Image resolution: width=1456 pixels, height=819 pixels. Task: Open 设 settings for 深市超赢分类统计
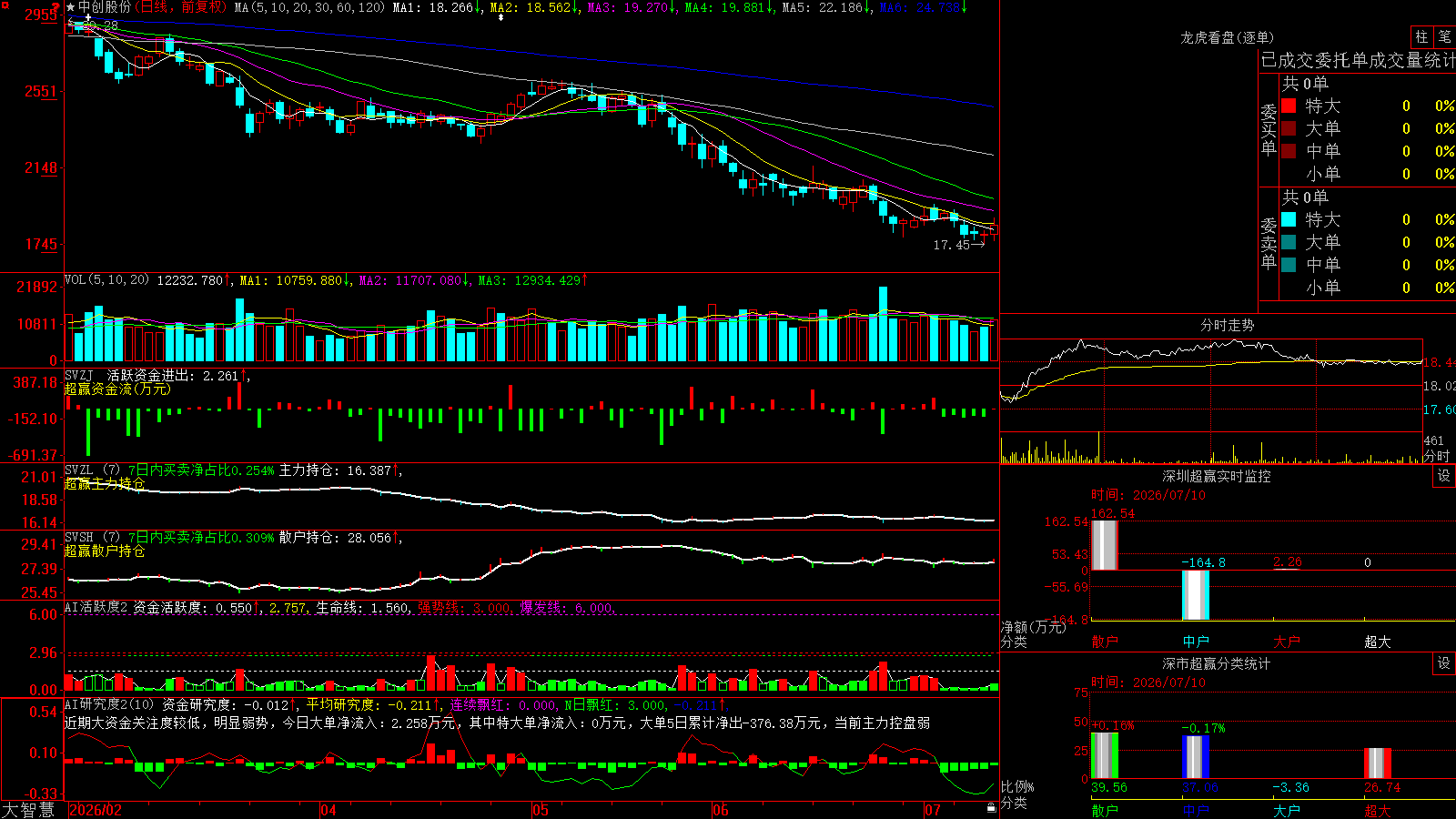tap(1444, 663)
